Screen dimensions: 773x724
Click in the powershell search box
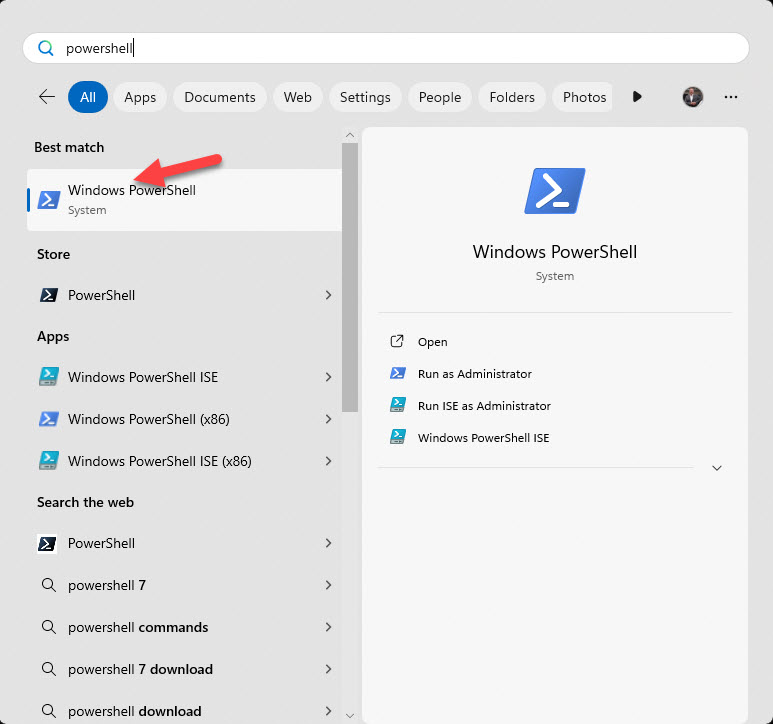coord(400,48)
